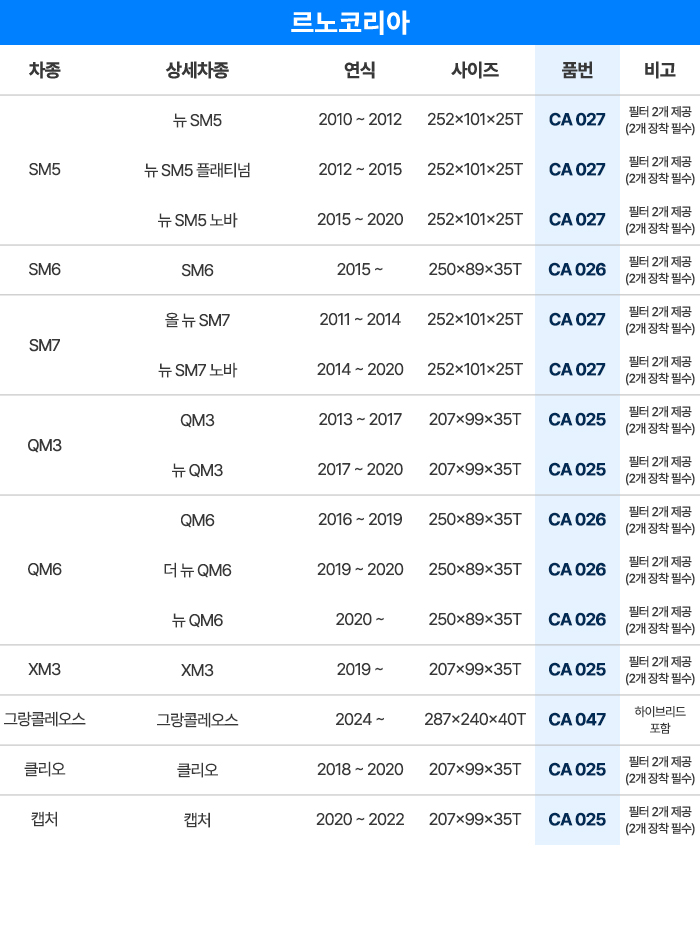Click the 르노코리아 header banner
Screen dimensions: 700x945
tap(350, 22)
